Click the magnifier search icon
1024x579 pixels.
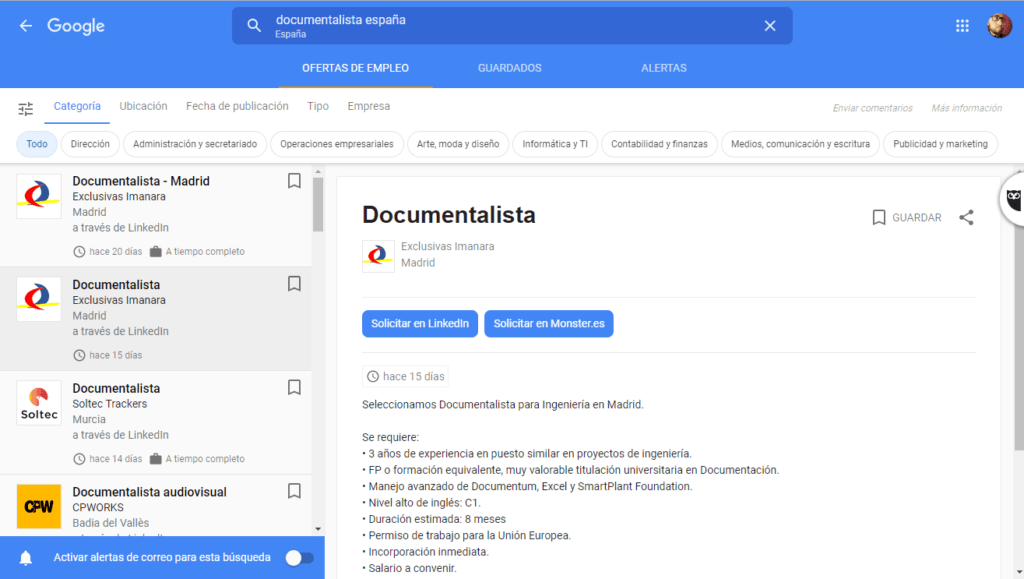(254, 25)
